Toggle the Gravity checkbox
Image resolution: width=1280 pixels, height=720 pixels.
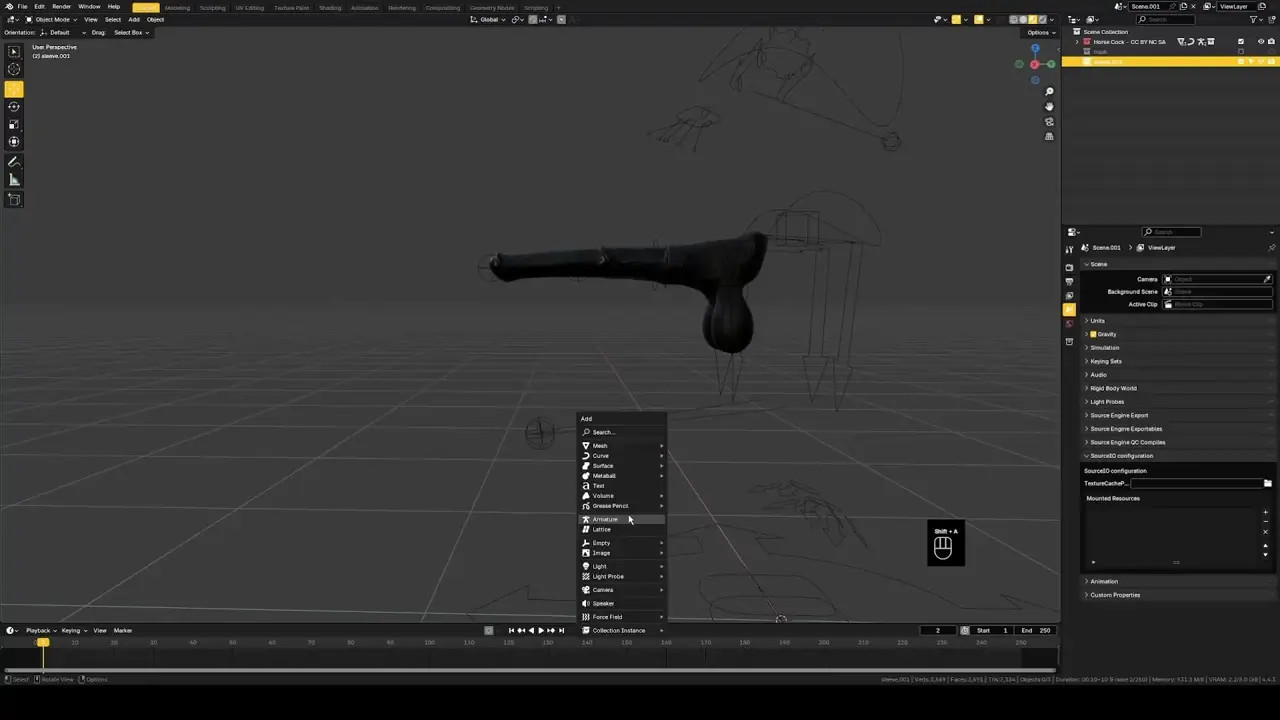pyautogui.click(x=1093, y=334)
